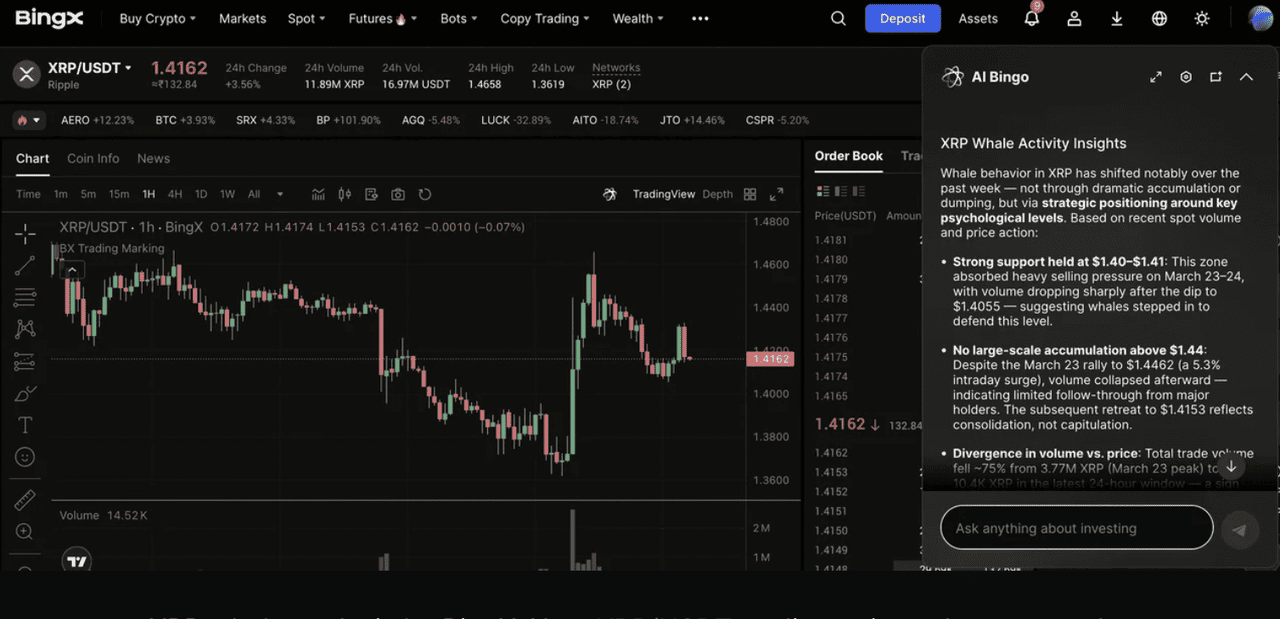
Task: Reset chart with refresh icon
Action: tap(425, 194)
